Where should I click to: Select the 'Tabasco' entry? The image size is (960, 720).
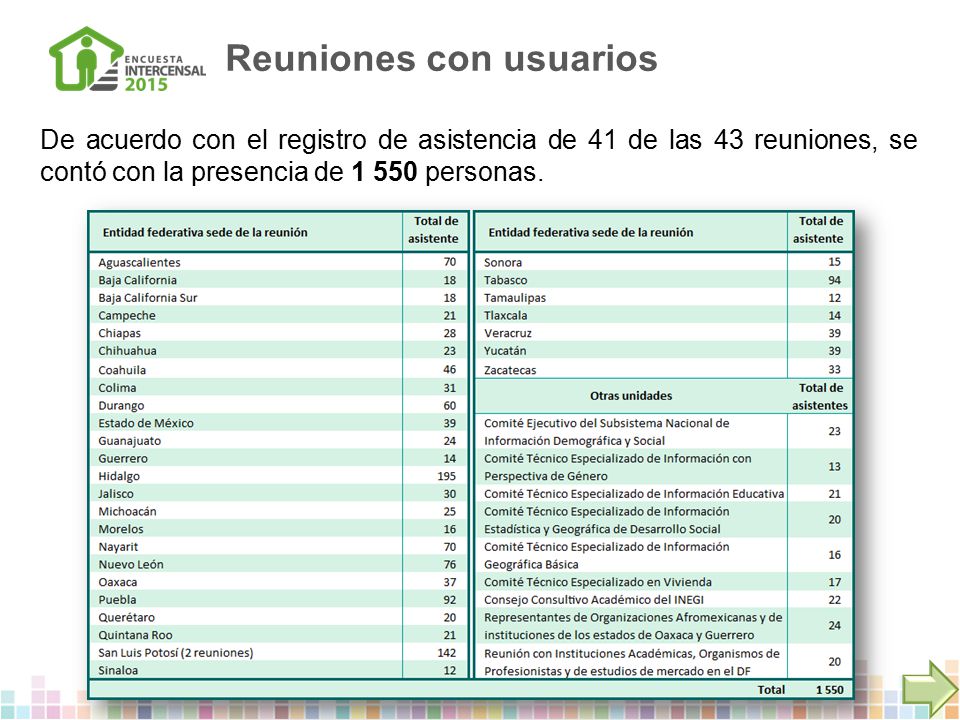click(505, 280)
